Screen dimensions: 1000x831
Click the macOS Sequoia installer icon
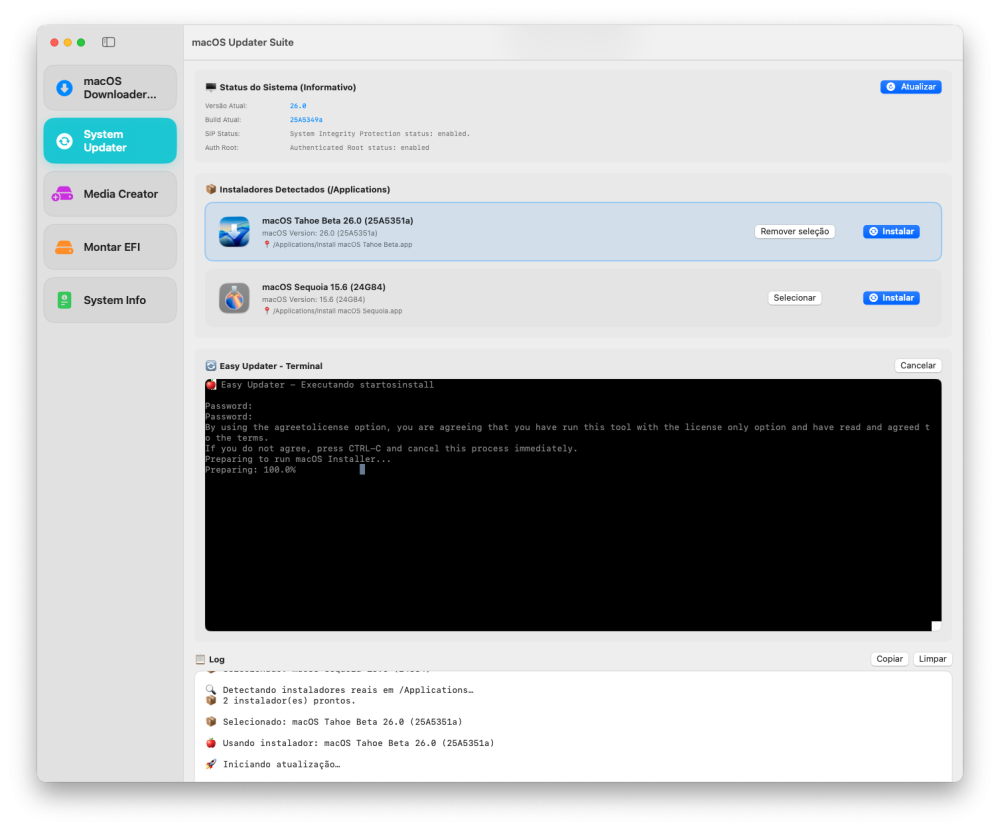(x=234, y=298)
